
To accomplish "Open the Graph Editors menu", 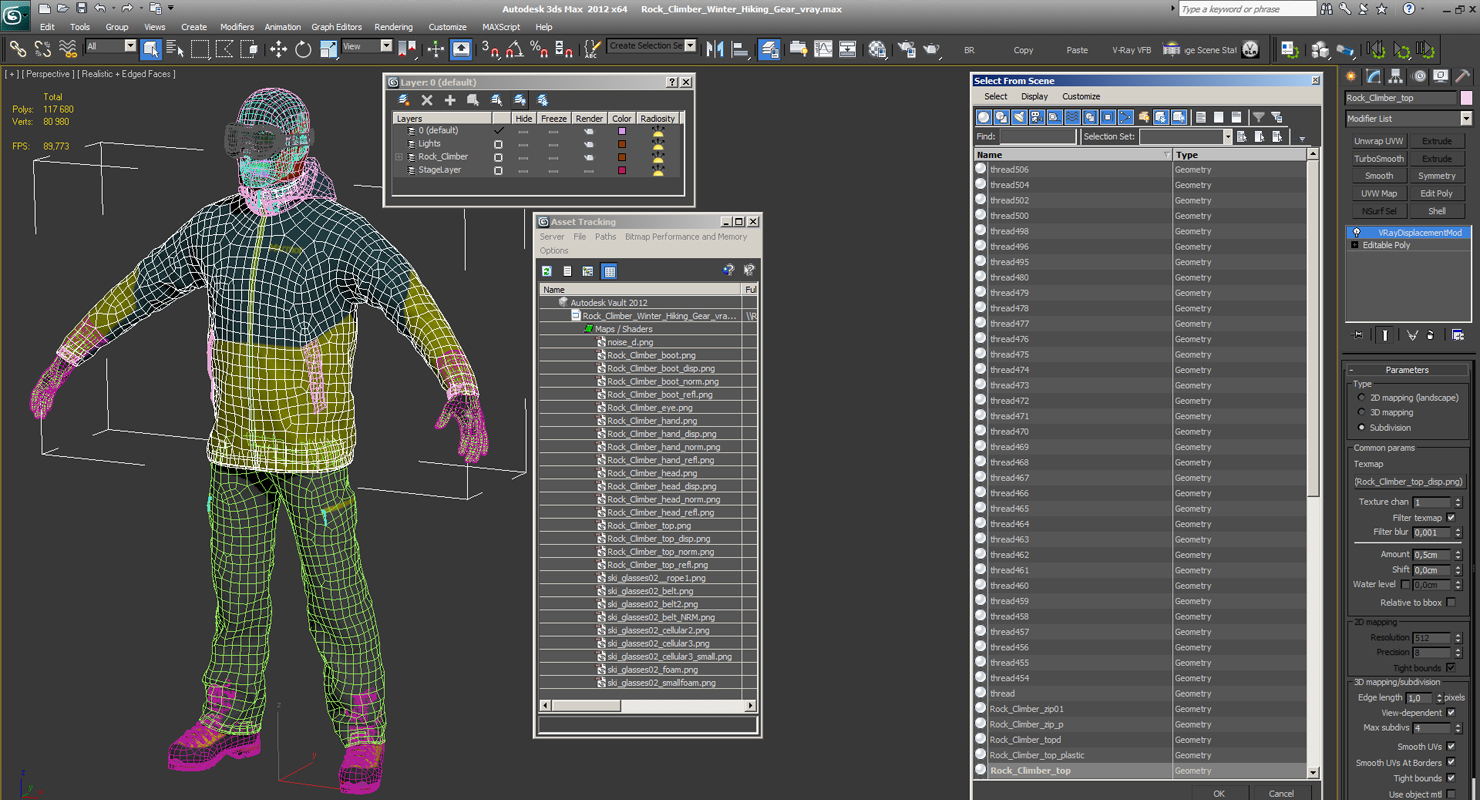I will tap(337, 27).
